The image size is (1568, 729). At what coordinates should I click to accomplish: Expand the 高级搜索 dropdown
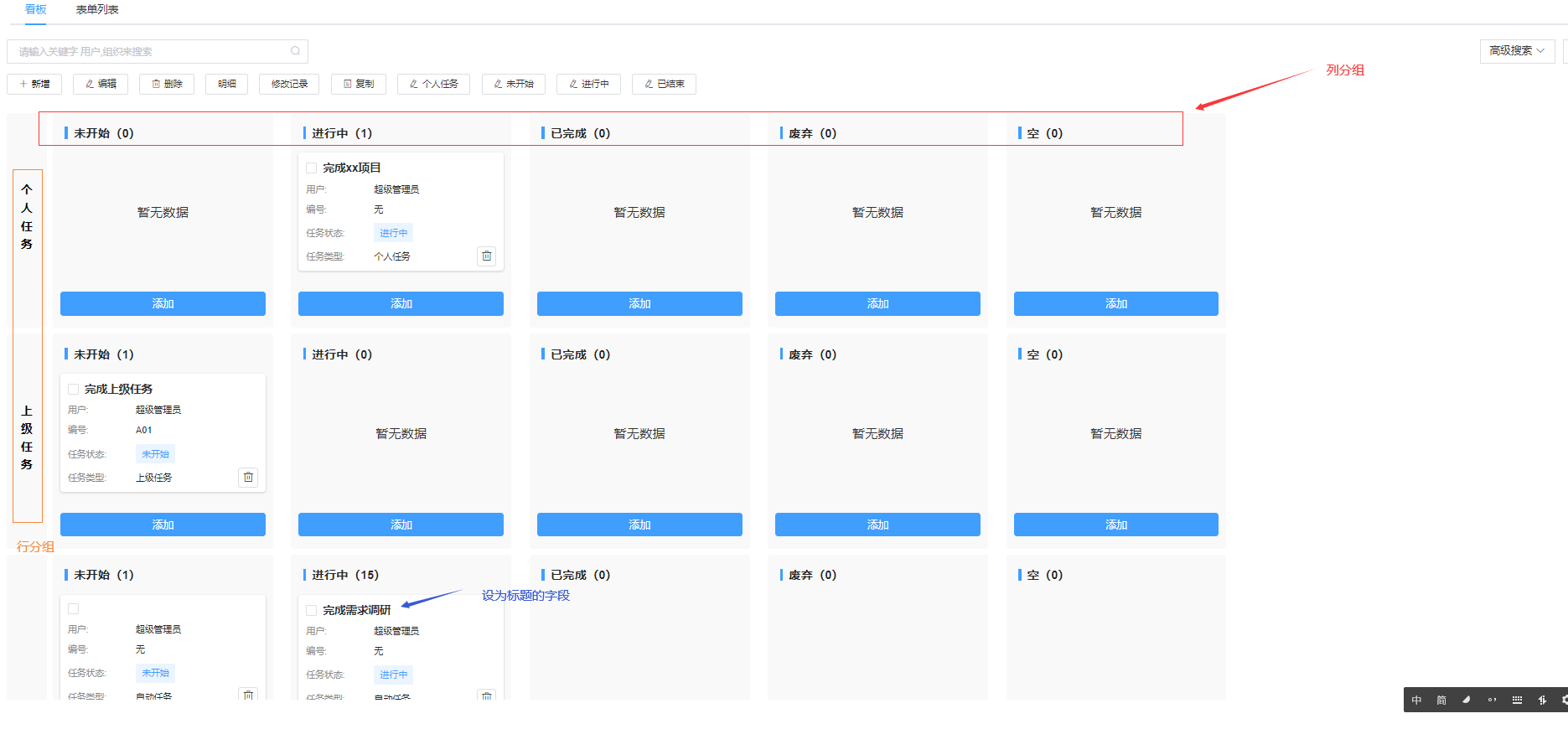tap(1516, 51)
